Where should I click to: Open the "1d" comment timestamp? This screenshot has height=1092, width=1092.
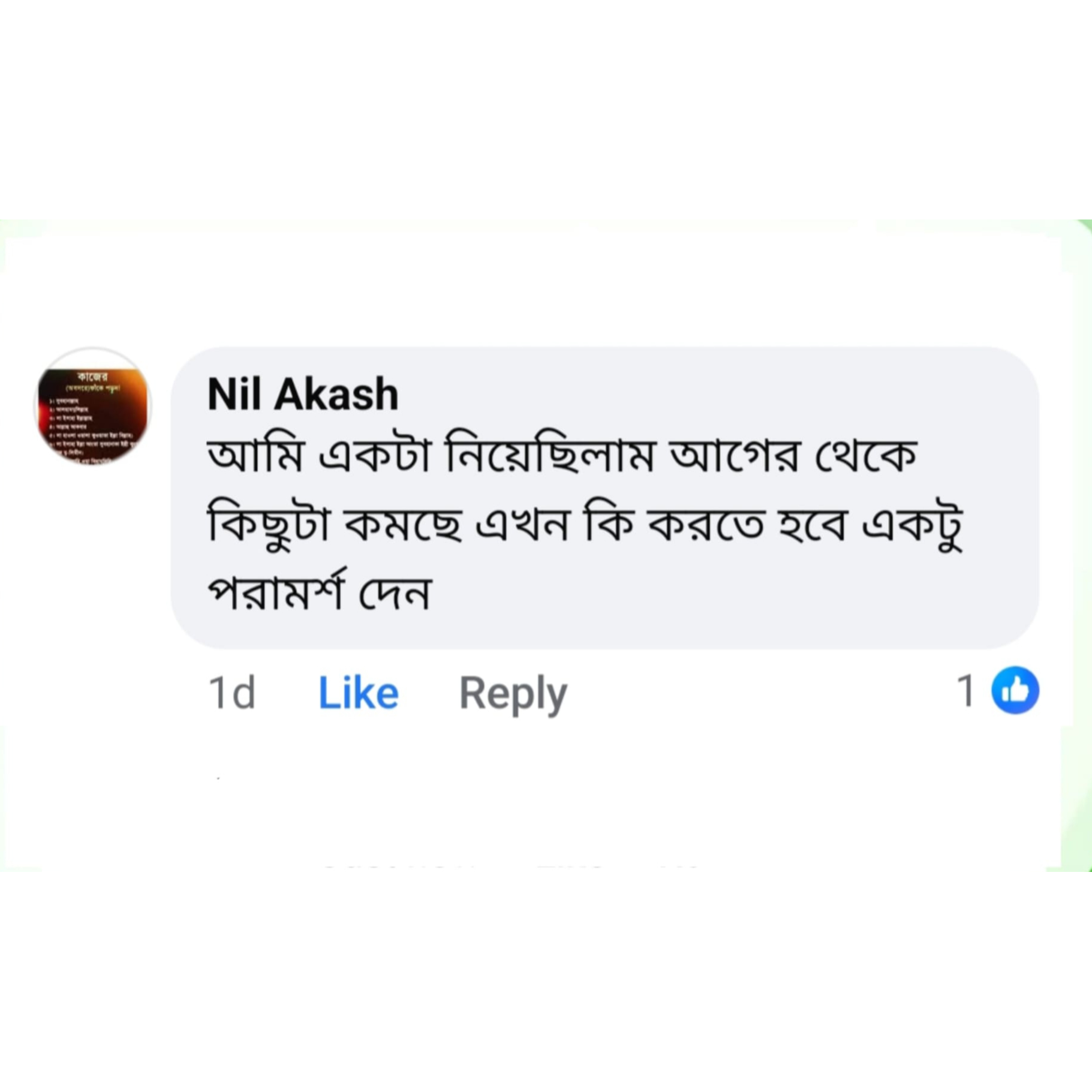pos(231,693)
